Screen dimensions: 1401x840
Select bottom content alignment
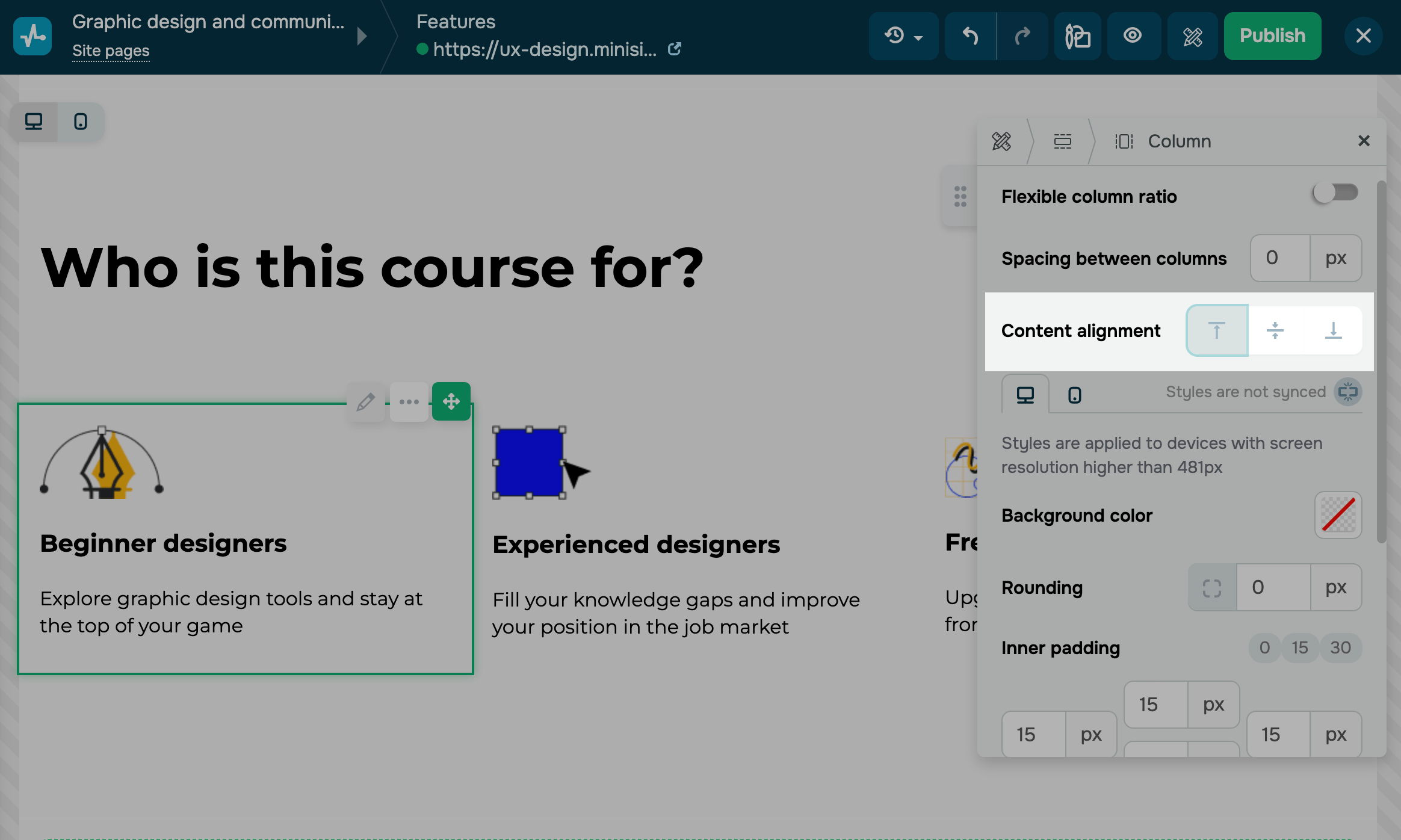click(1333, 330)
